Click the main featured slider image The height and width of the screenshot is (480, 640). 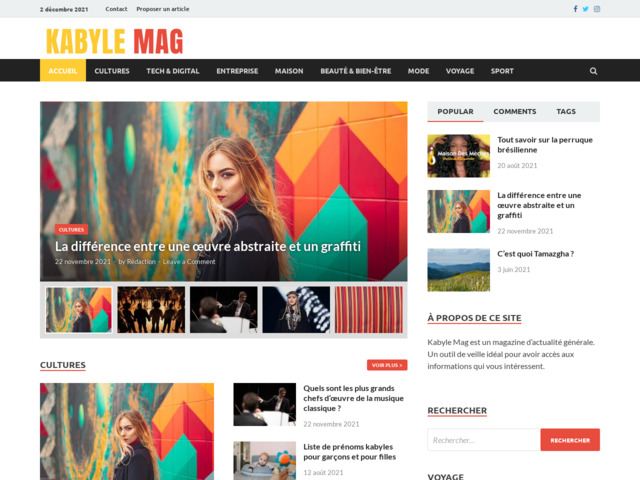pos(224,191)
